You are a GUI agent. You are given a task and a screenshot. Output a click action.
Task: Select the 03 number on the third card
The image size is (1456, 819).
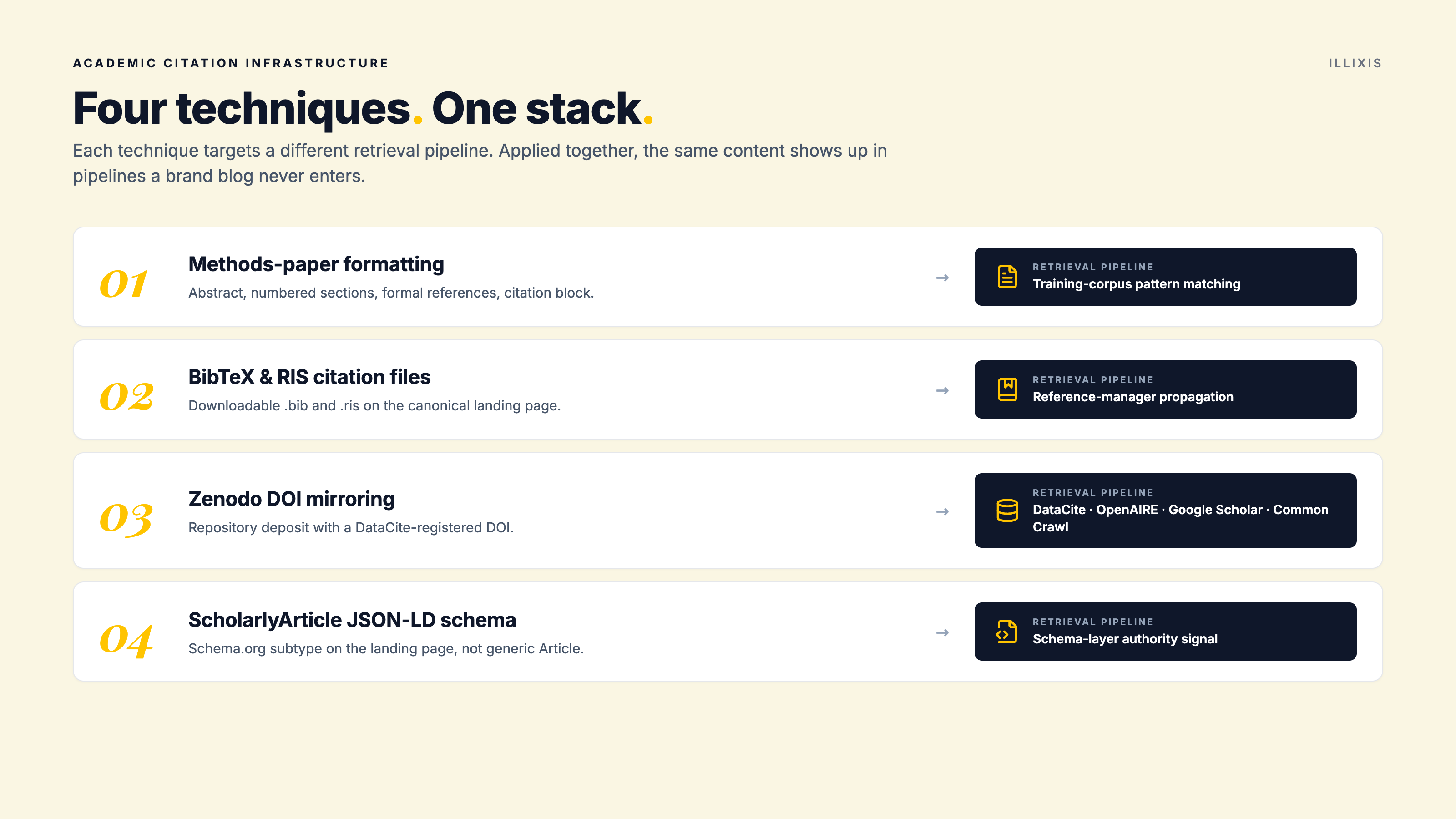[x=126, y=519]
